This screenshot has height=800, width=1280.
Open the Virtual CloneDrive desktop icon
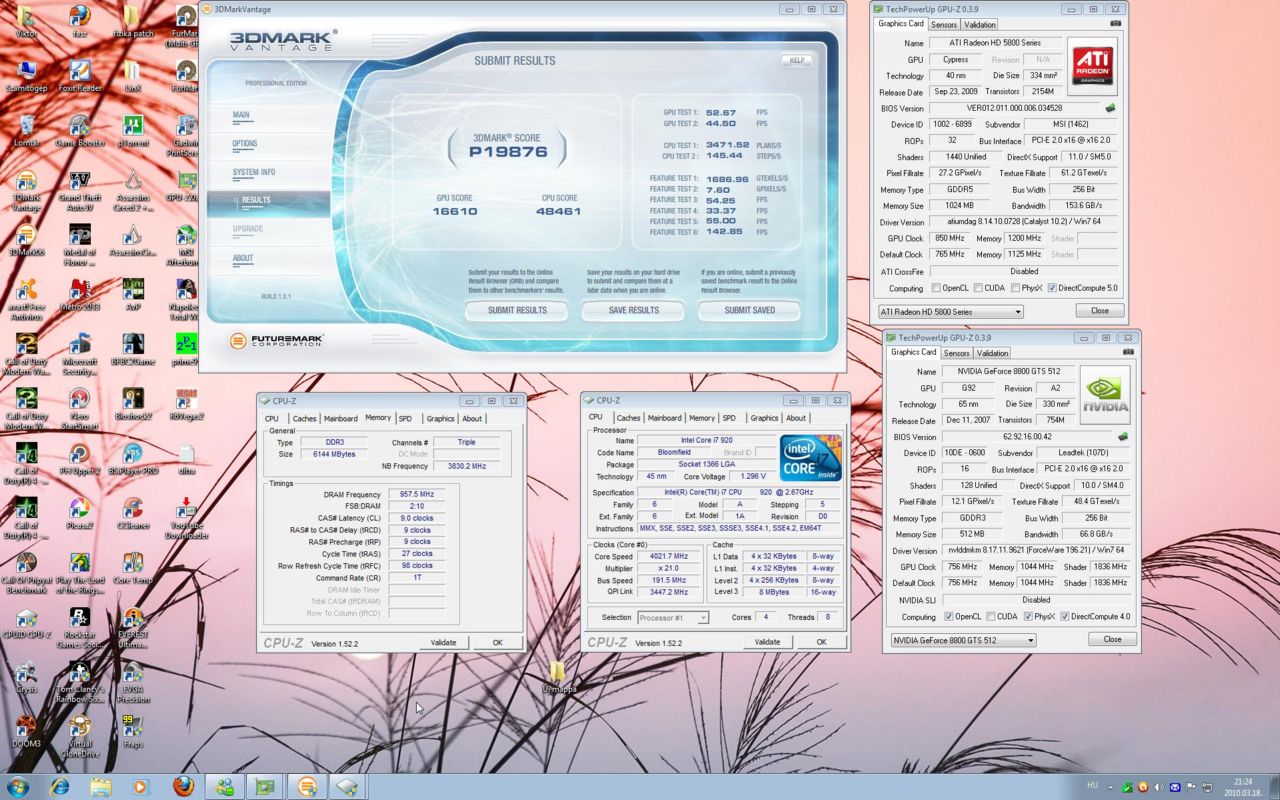pos(80,737)
